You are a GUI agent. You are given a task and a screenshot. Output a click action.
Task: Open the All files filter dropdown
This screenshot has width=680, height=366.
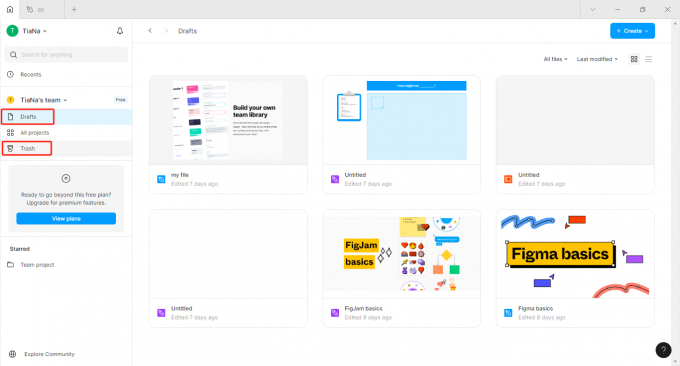[556, 59]
